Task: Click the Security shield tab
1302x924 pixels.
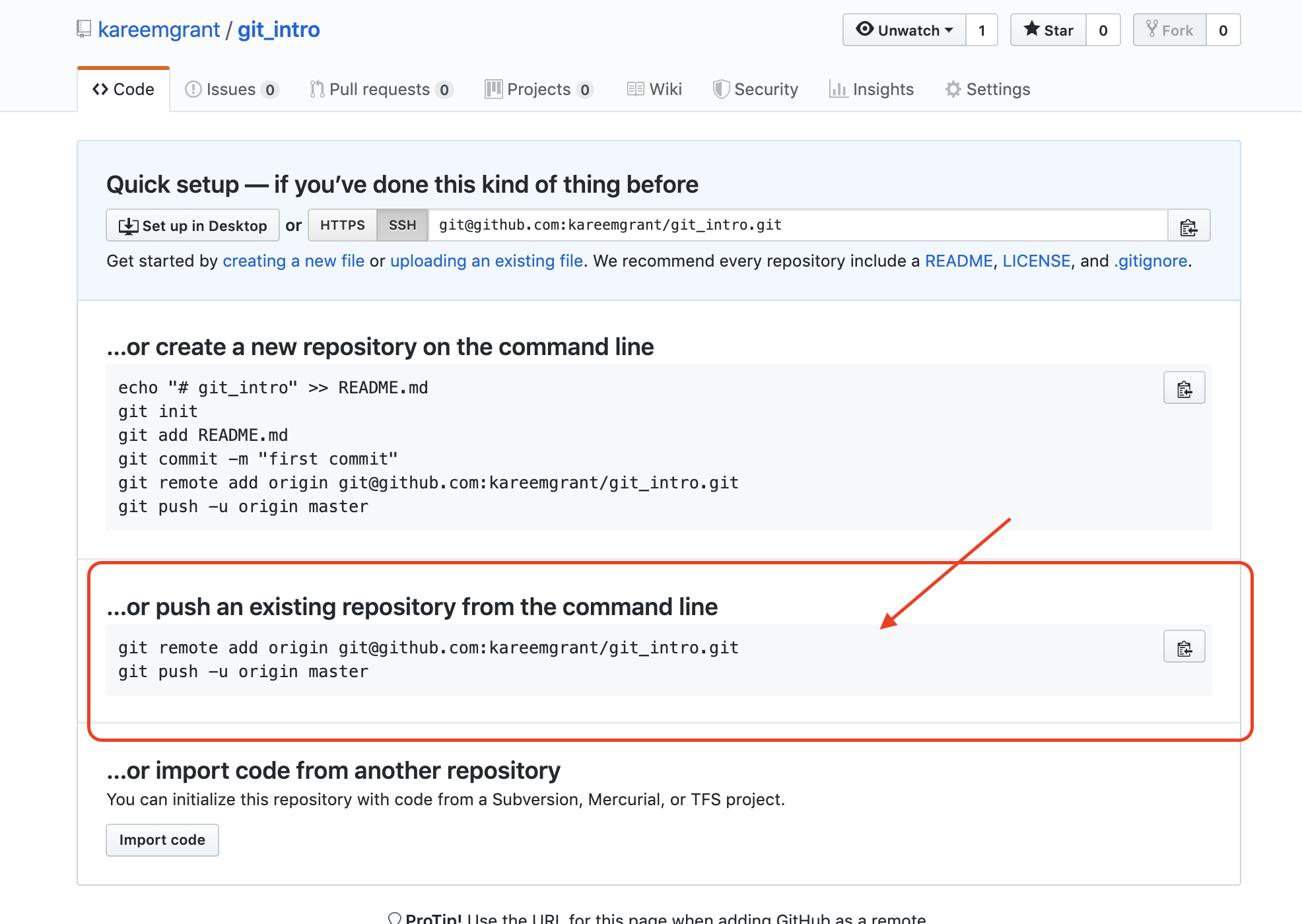Action: click(x=755, y=89)
